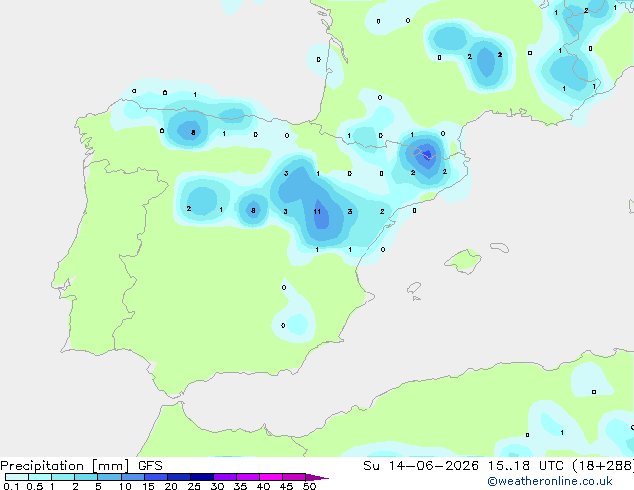This screenshot has height=490, width=634.
Task: Click the '30' legend scale label
Action: [x=217, y=486]
